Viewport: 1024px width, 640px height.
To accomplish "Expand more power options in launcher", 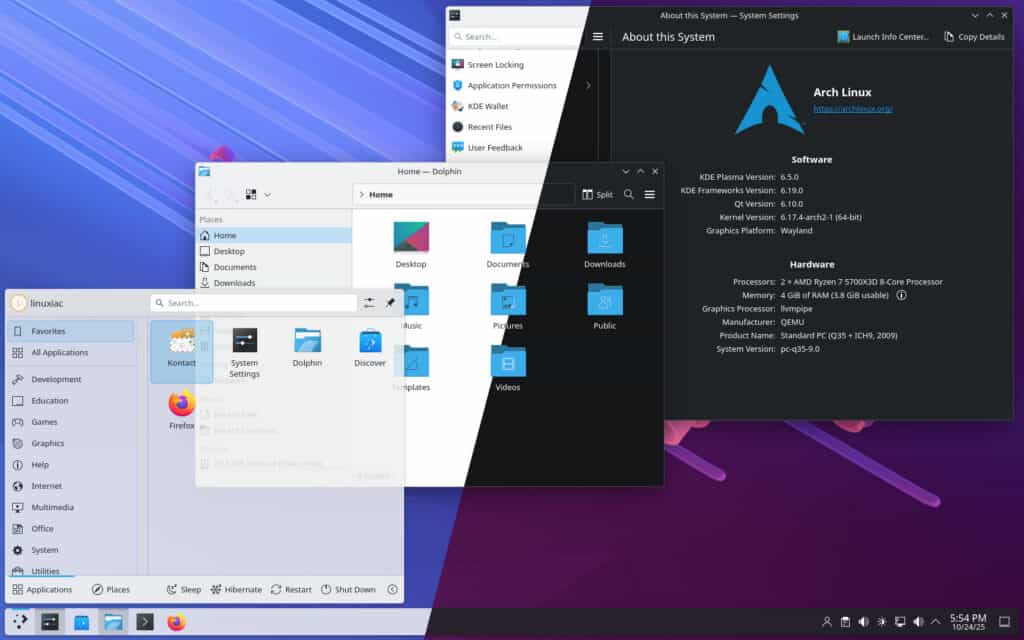I will pos(392,590).
